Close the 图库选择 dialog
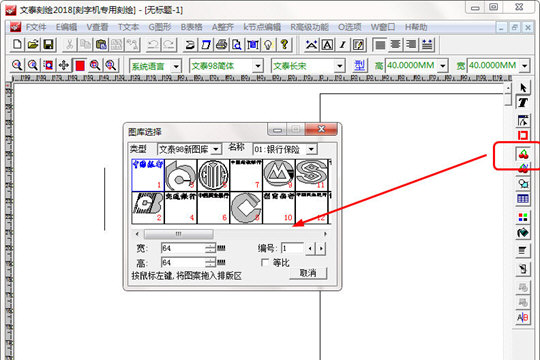The width and height of the screenshot is (540, 360). click(x=321, y=129)
